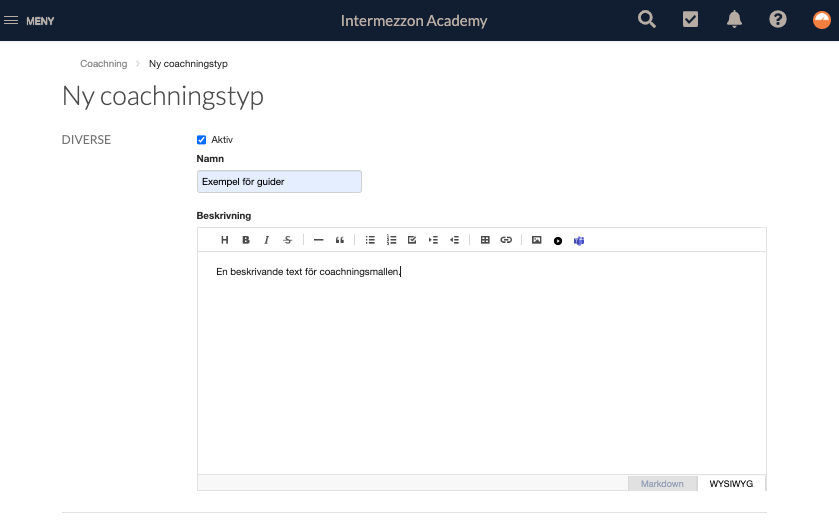Open the user profile avatar

(x=822, y=20)
